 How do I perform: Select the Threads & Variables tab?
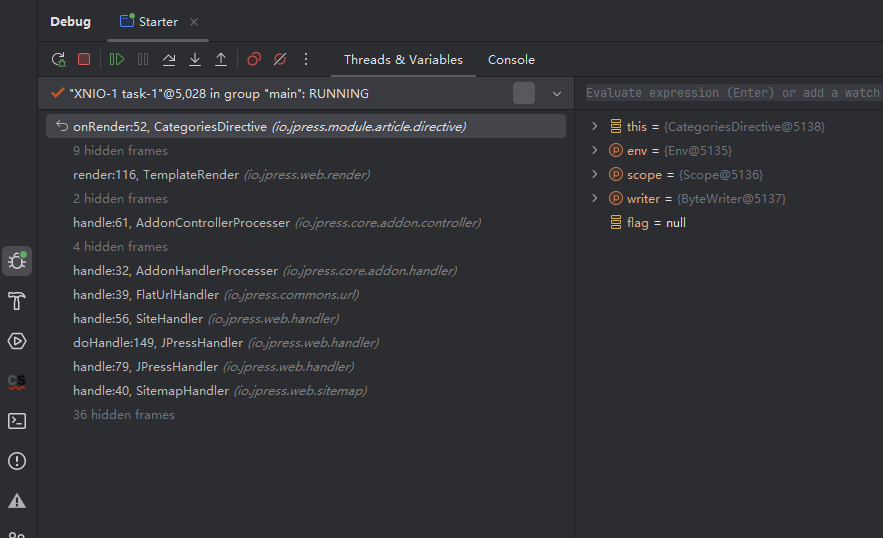point(403,60)
